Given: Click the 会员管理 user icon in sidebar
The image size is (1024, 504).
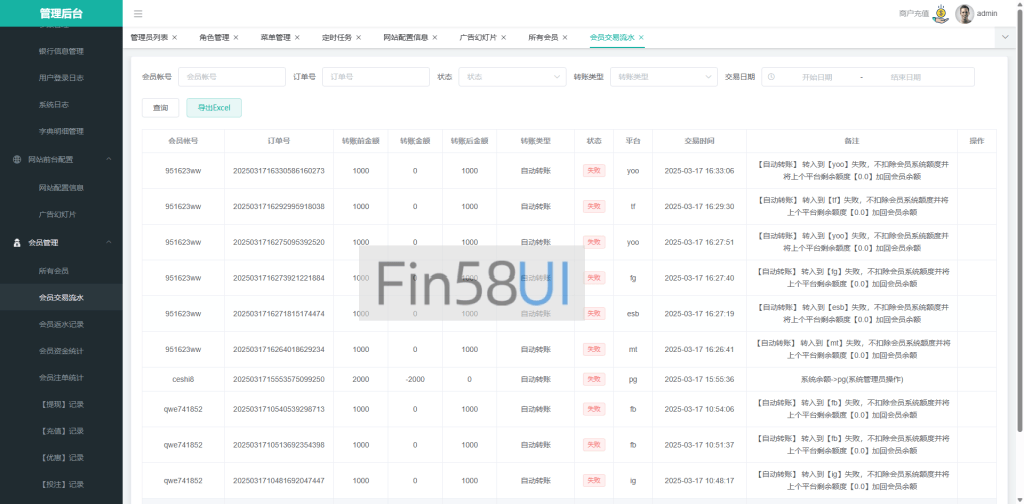Looking at the screenshot, I should (x=17, y=242).
